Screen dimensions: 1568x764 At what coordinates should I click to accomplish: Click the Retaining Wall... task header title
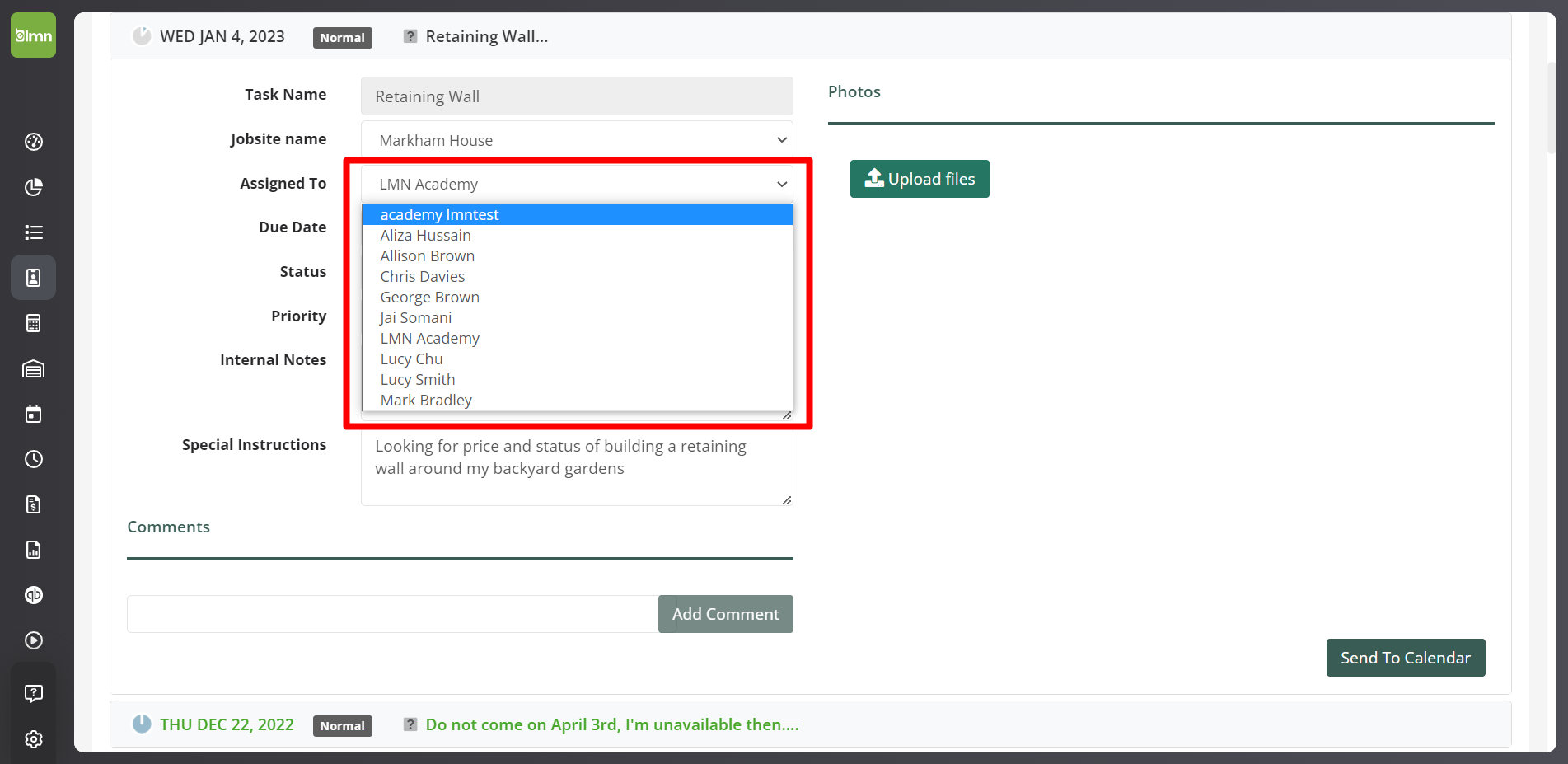487,36
